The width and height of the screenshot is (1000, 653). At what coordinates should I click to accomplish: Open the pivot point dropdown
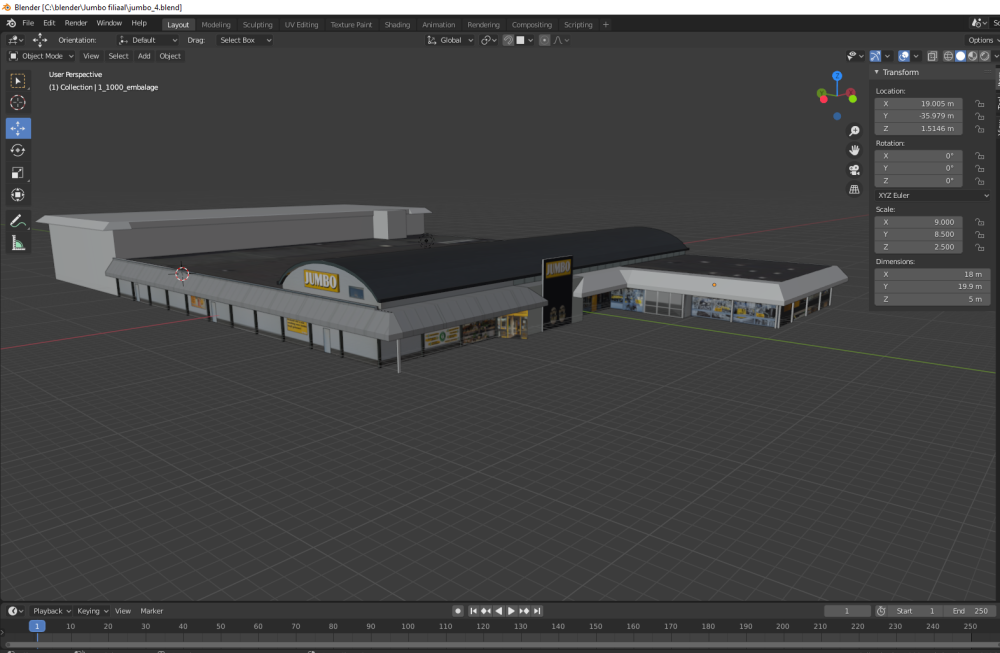[489, 40]
